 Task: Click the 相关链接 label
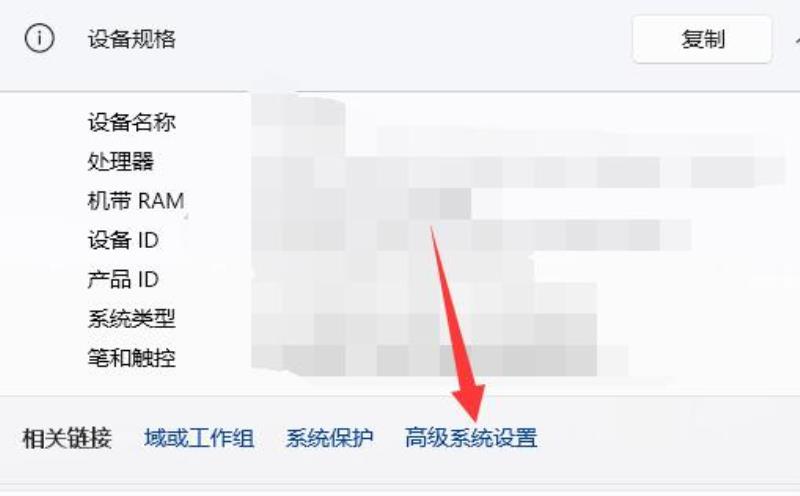point(67,438)
